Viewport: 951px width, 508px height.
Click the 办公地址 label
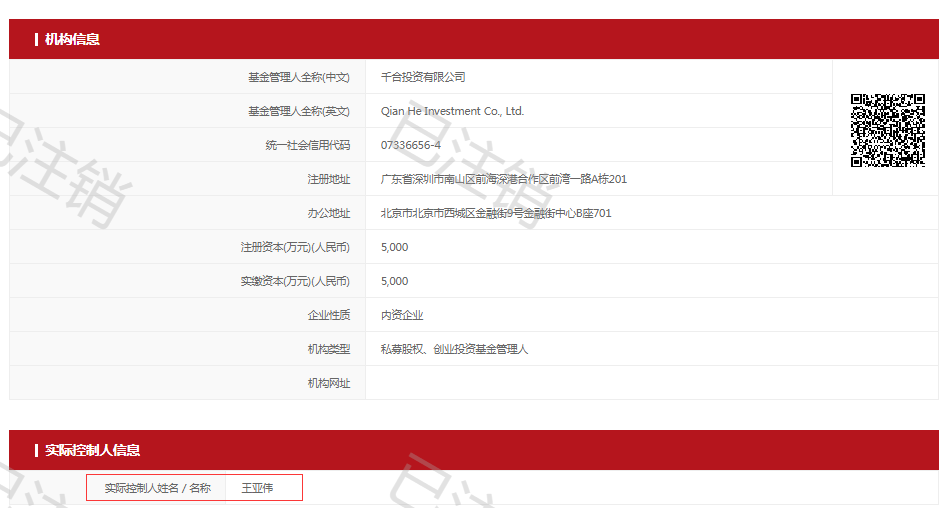pos(329,213)
